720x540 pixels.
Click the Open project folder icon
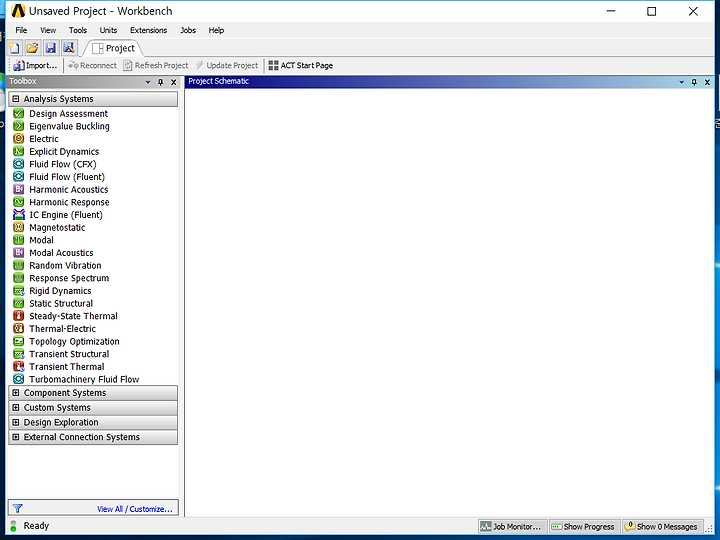pyautogui.click(x=32, y=48)
